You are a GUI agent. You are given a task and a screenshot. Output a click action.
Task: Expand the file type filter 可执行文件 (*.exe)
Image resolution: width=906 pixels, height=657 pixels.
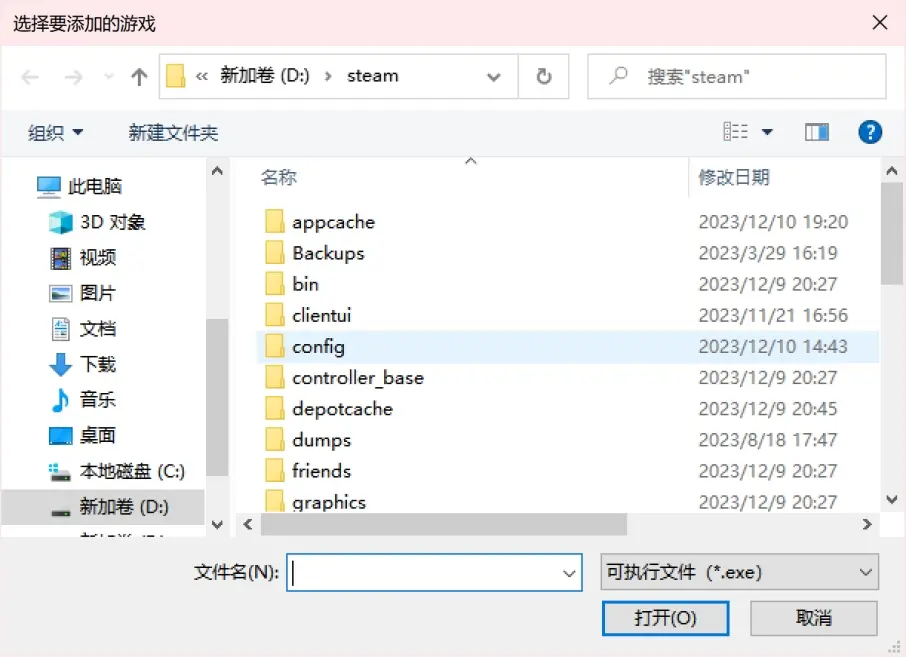click(740, 572)
